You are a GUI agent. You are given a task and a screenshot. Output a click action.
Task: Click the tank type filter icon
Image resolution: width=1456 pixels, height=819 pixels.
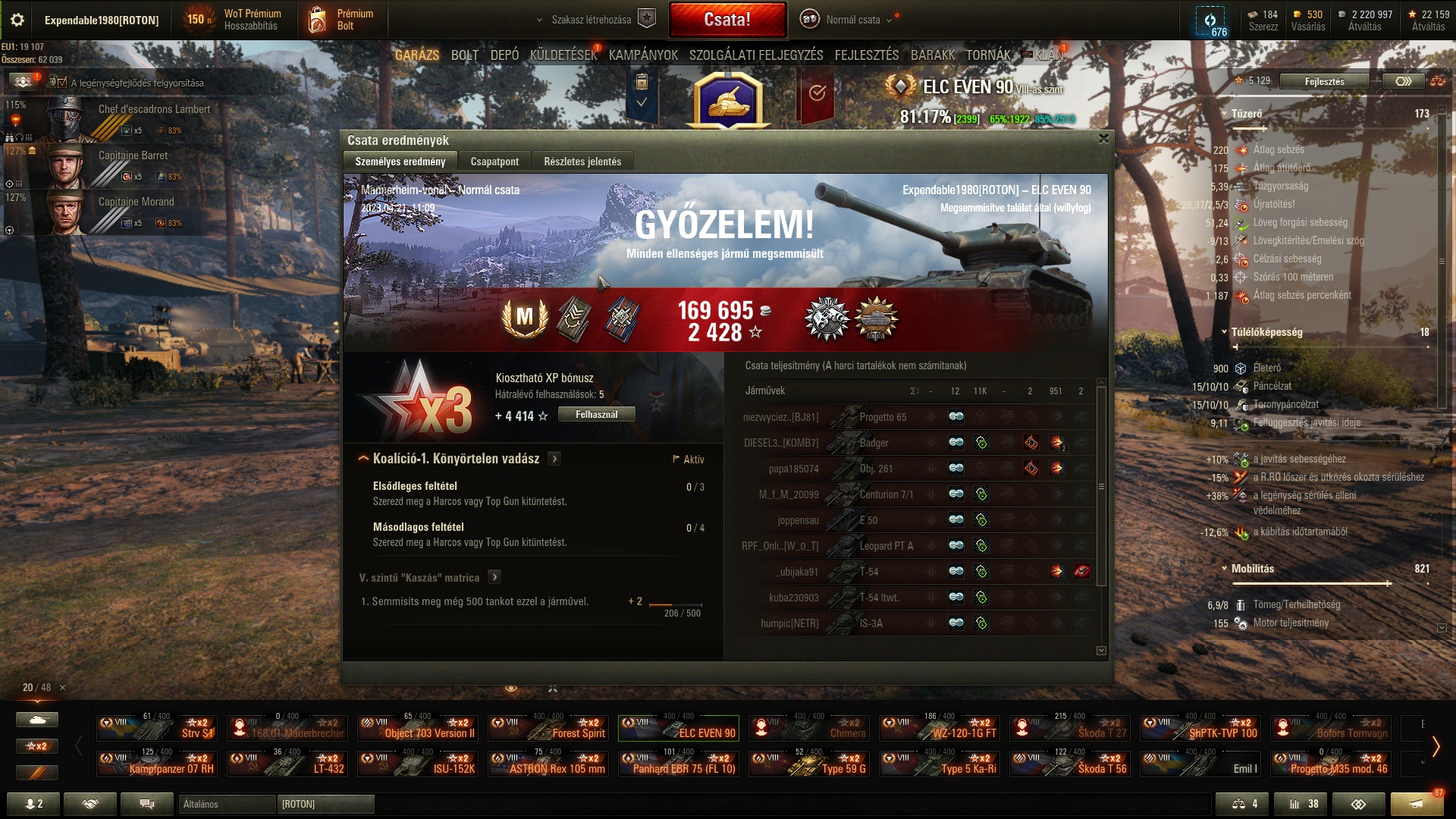pyautogui.click(x=37, y=720)
